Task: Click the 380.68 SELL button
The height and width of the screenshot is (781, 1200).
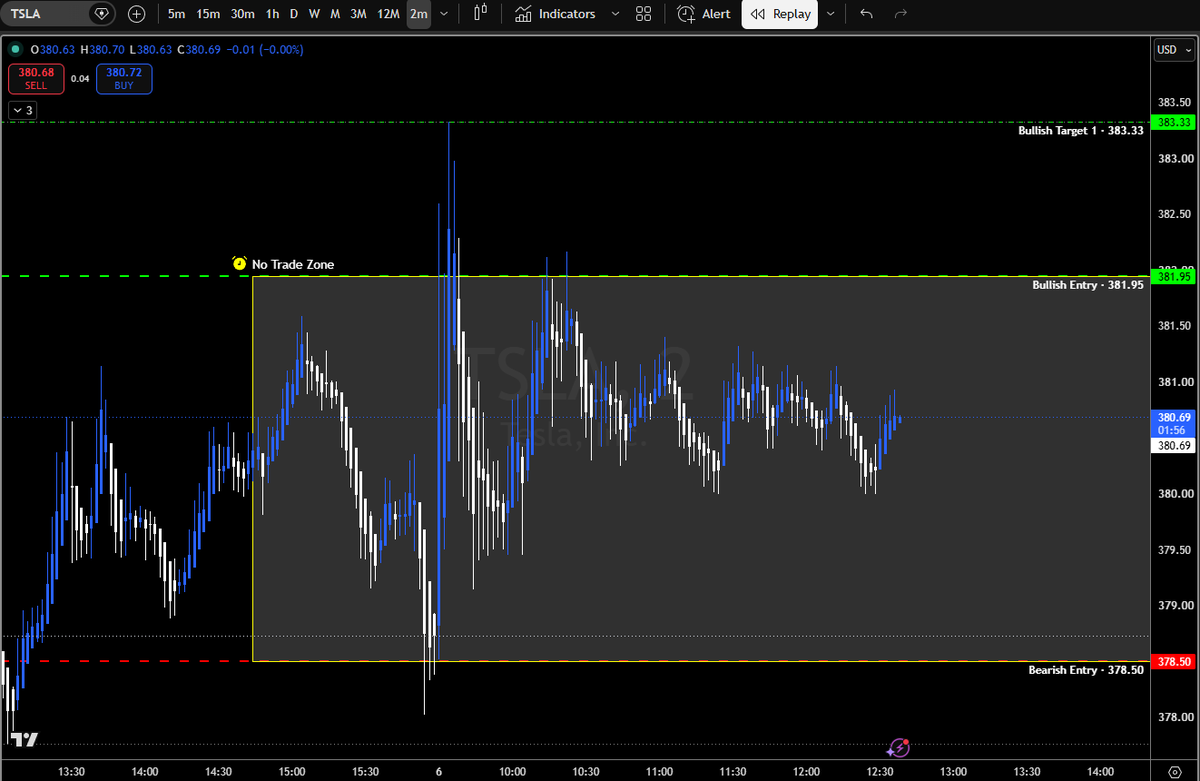Action: (36, 79)
